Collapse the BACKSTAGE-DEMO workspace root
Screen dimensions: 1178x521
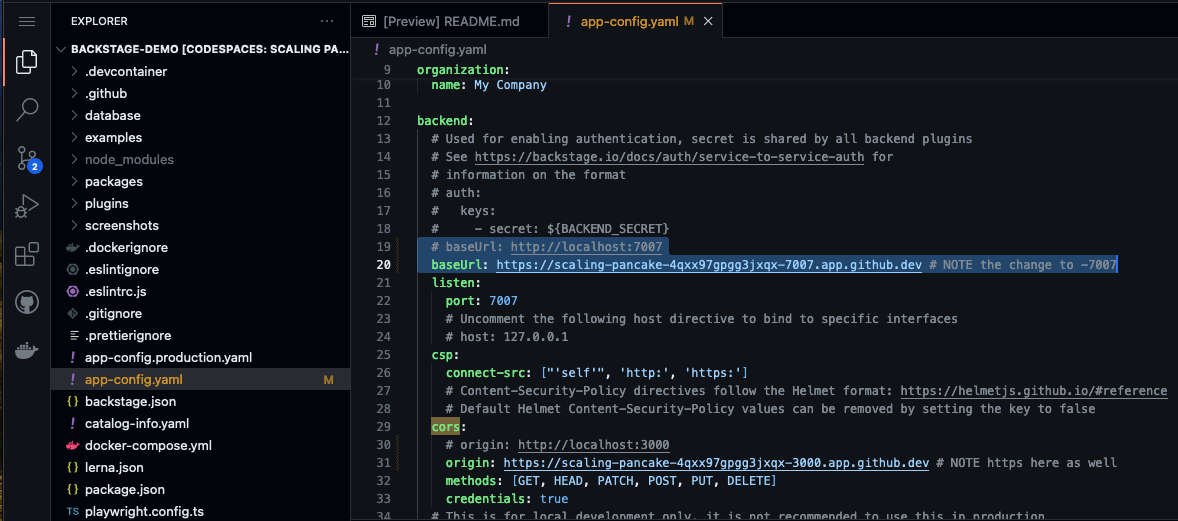201,49
